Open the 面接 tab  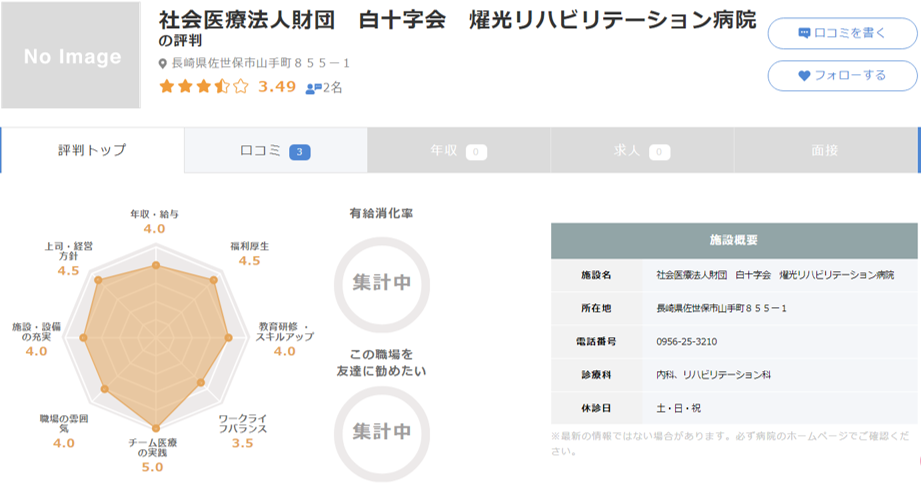click(826, 150)
